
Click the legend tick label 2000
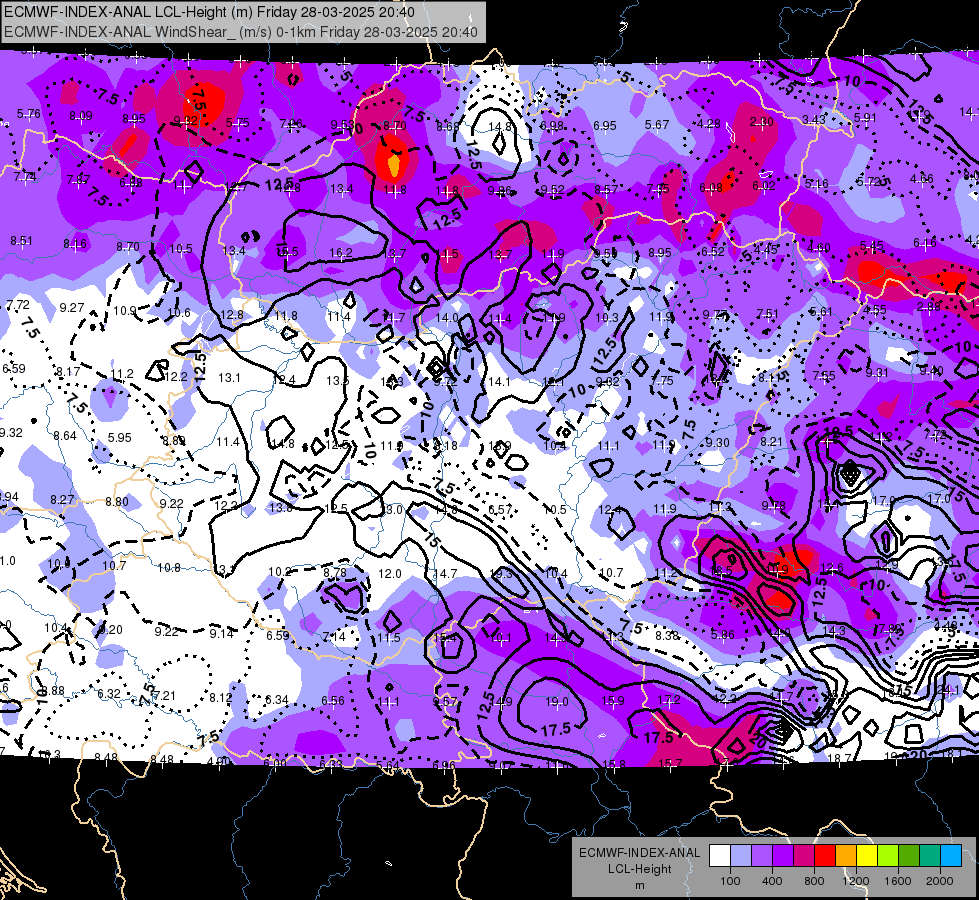click(940, 881)
